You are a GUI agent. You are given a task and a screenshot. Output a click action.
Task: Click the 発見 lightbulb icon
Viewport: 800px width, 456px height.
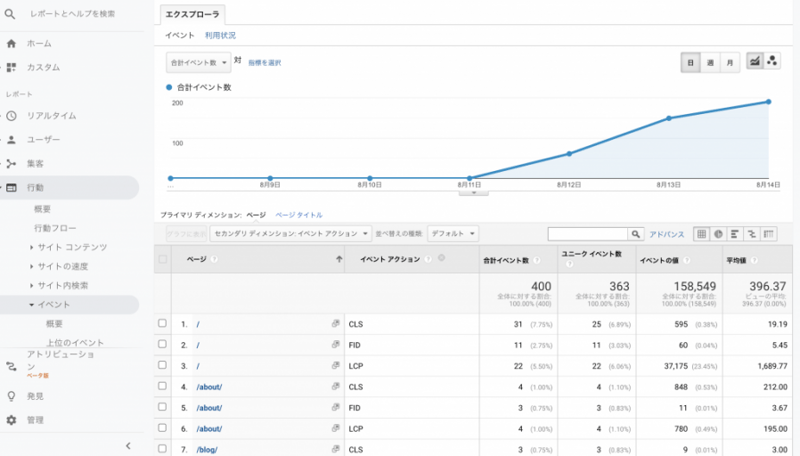coord(11,396)
